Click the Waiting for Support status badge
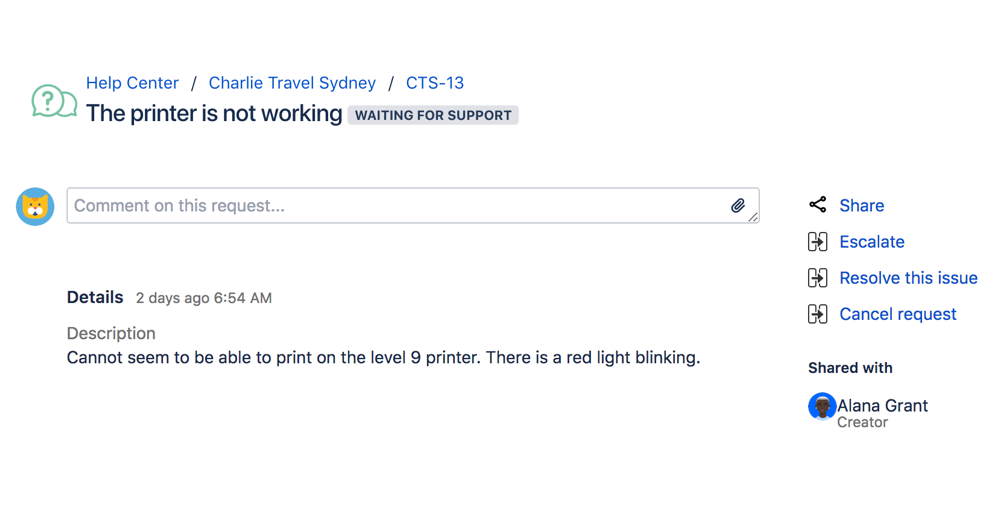 [433, 115]
